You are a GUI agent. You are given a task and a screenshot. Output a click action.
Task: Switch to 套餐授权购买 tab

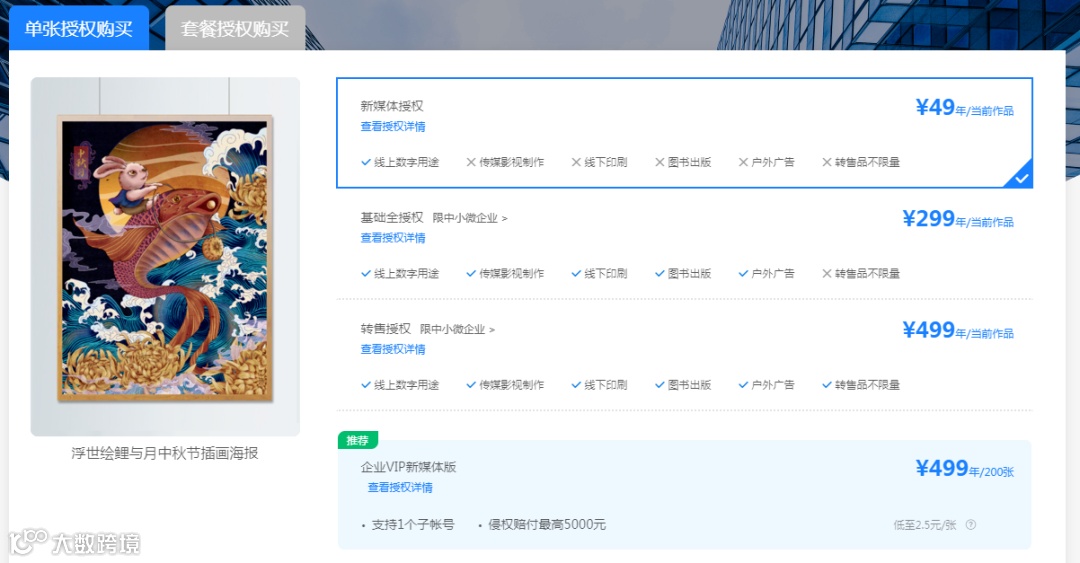click(x=235, y=28)
